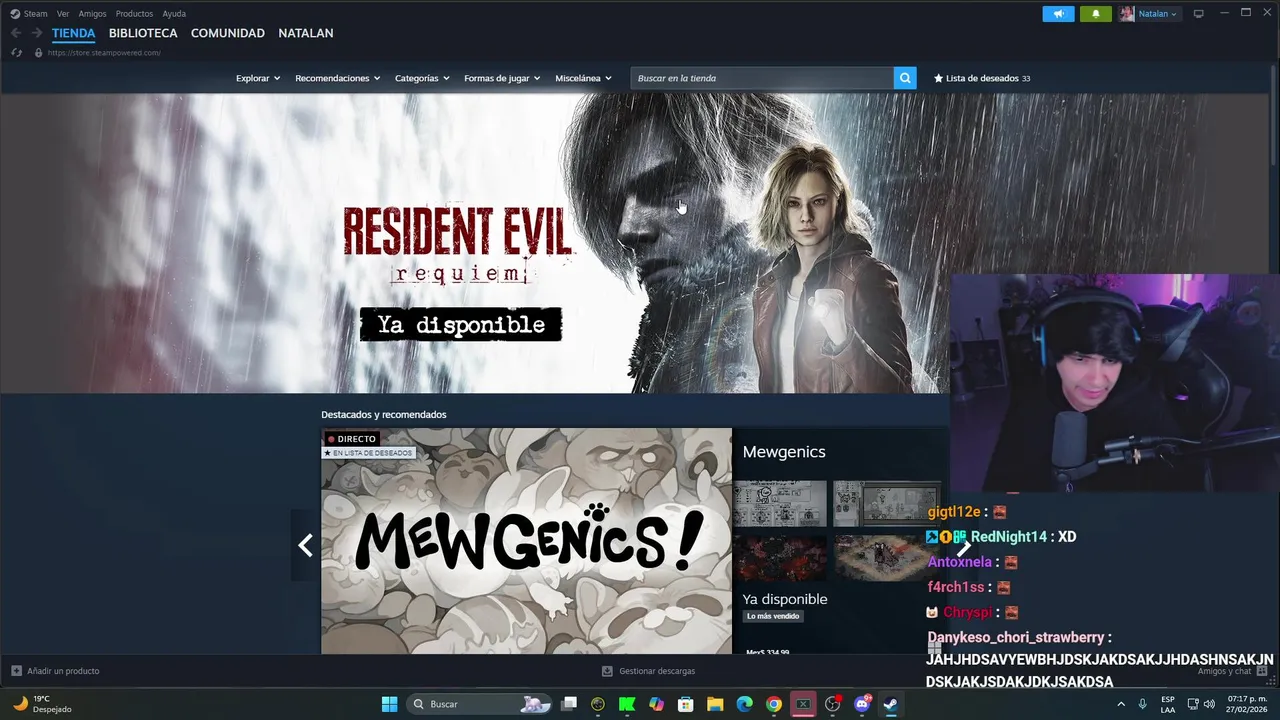This screenshot has height=720, width=1280.
Task: Click the Steam logo in the menu bar
Action: (x=15, y=14)
